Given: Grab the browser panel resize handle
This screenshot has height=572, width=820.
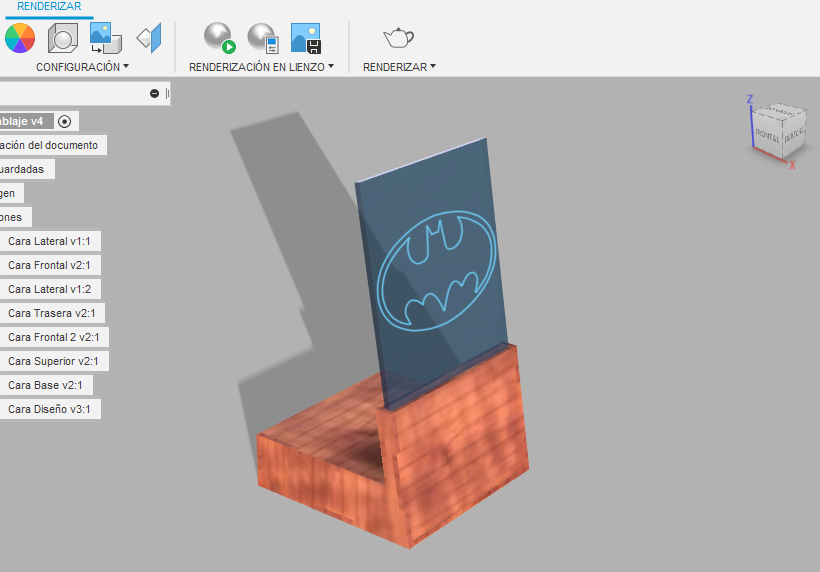Looking at the screenshot, I should [x=167, y=94].
